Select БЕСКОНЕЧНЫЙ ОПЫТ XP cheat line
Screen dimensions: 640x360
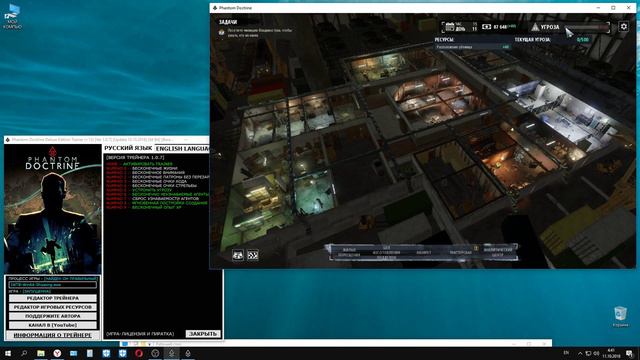point(144,207)
